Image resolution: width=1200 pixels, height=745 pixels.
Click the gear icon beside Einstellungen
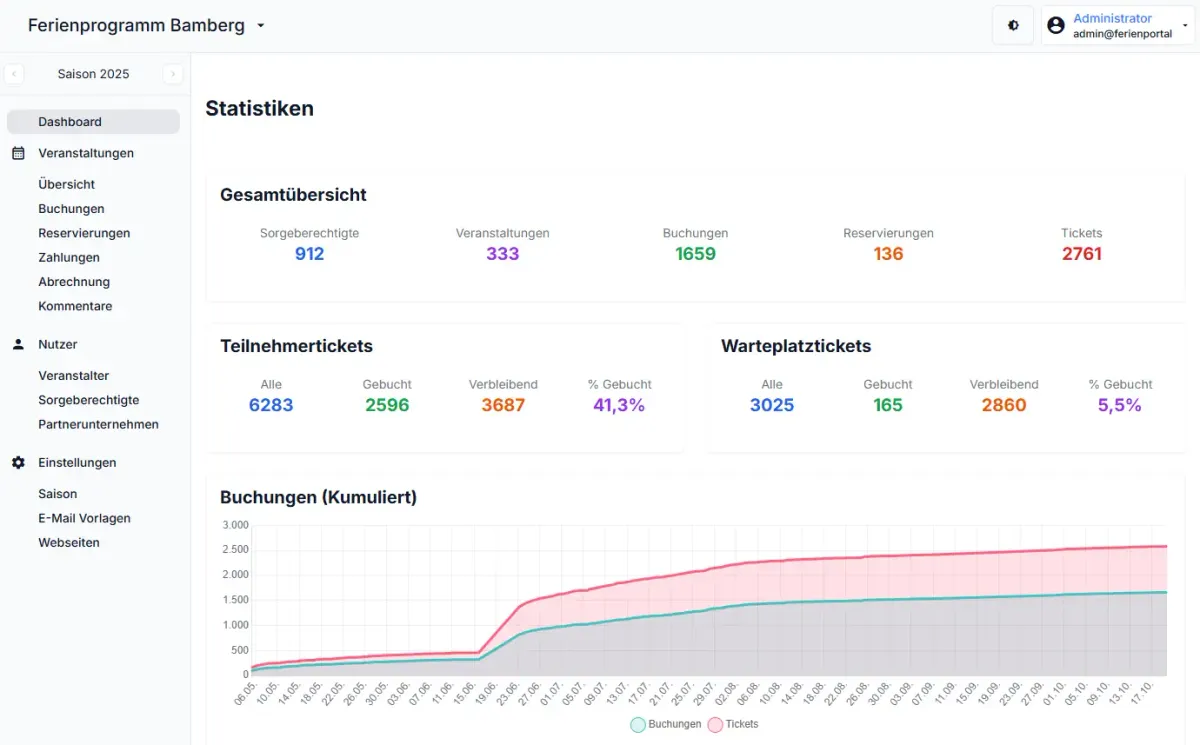point(19,462)
